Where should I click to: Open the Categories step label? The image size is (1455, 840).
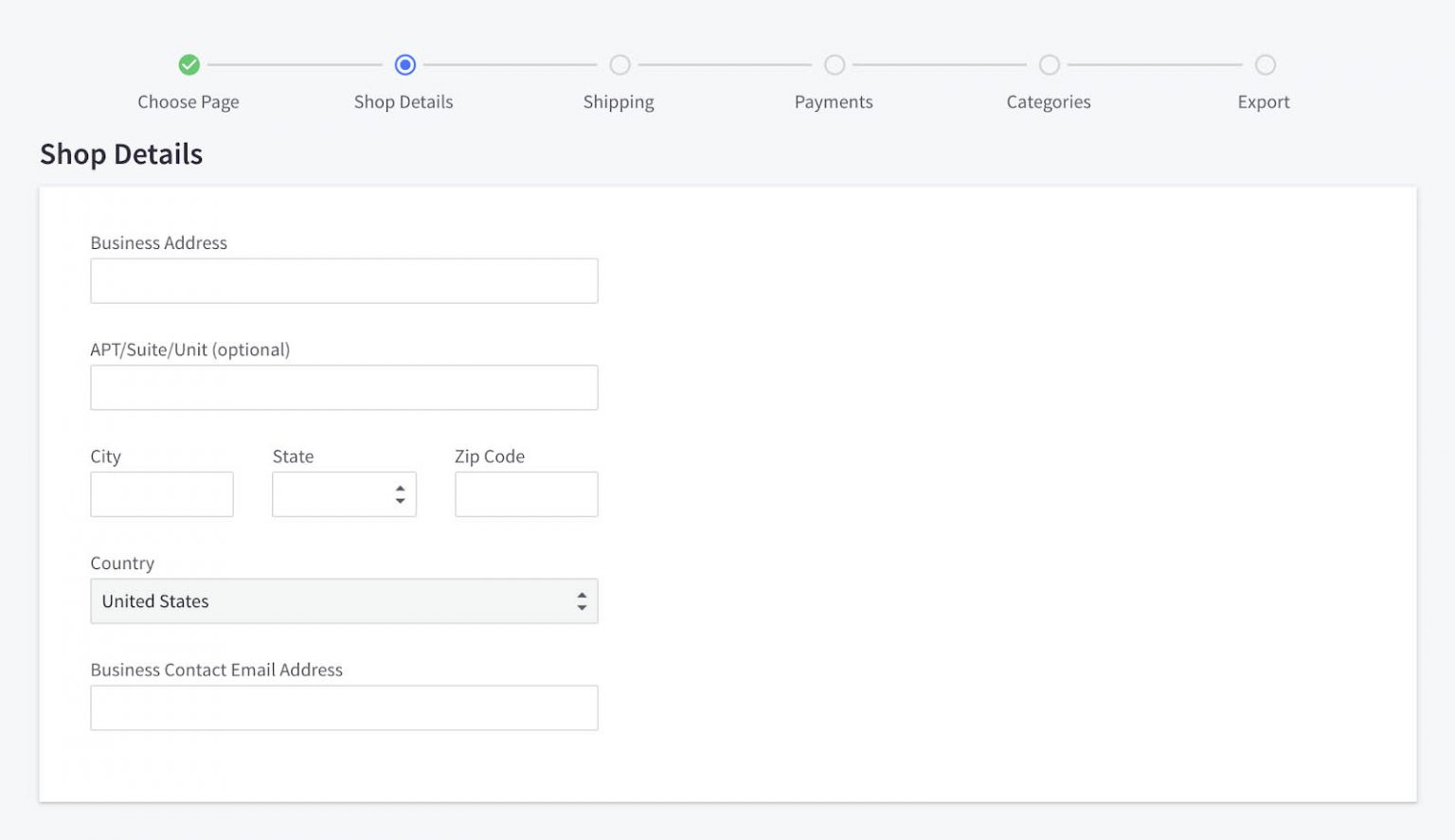[1049, 102]
